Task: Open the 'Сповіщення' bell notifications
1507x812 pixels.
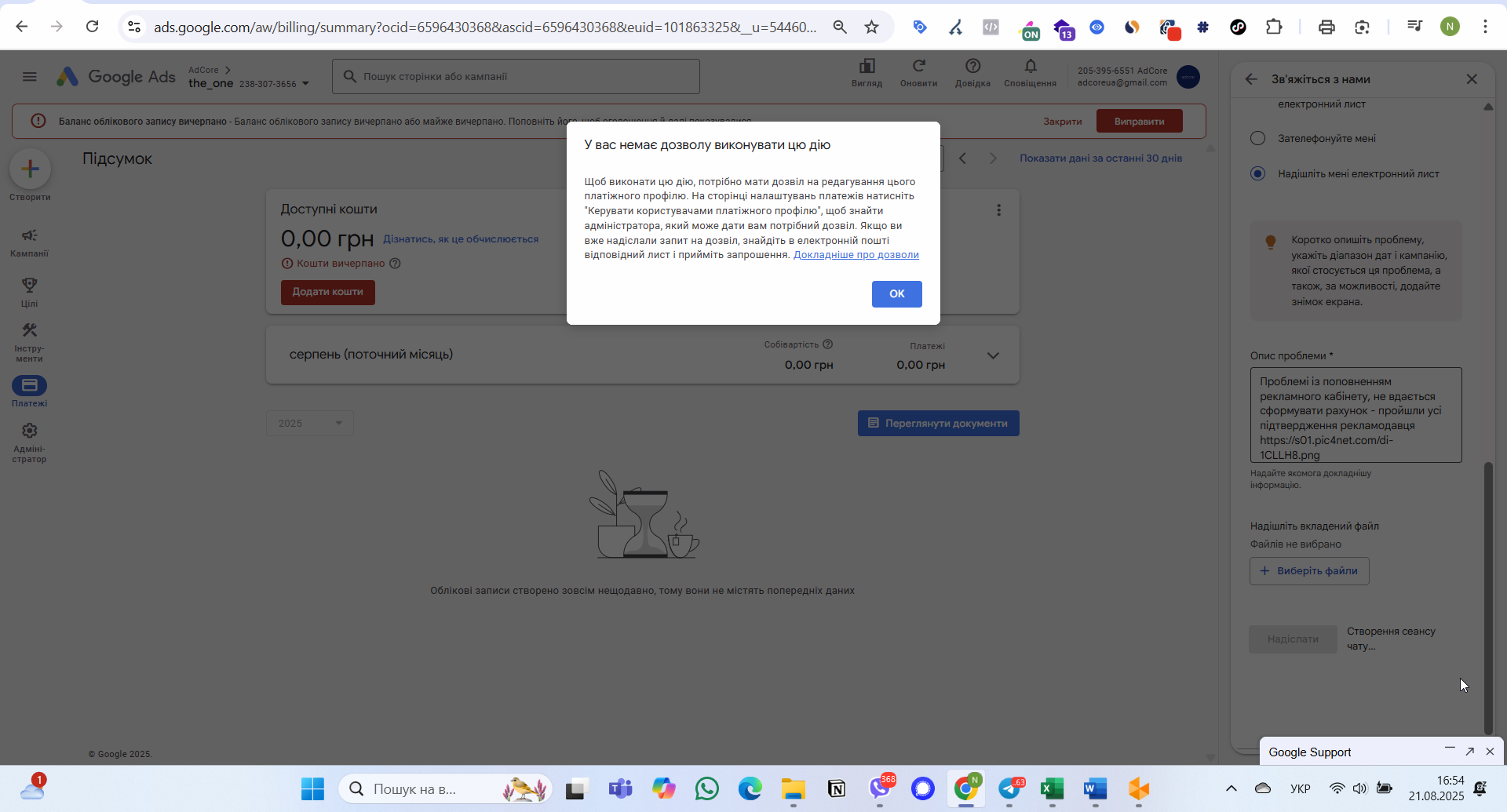Action: click(x=1030, y=72)
